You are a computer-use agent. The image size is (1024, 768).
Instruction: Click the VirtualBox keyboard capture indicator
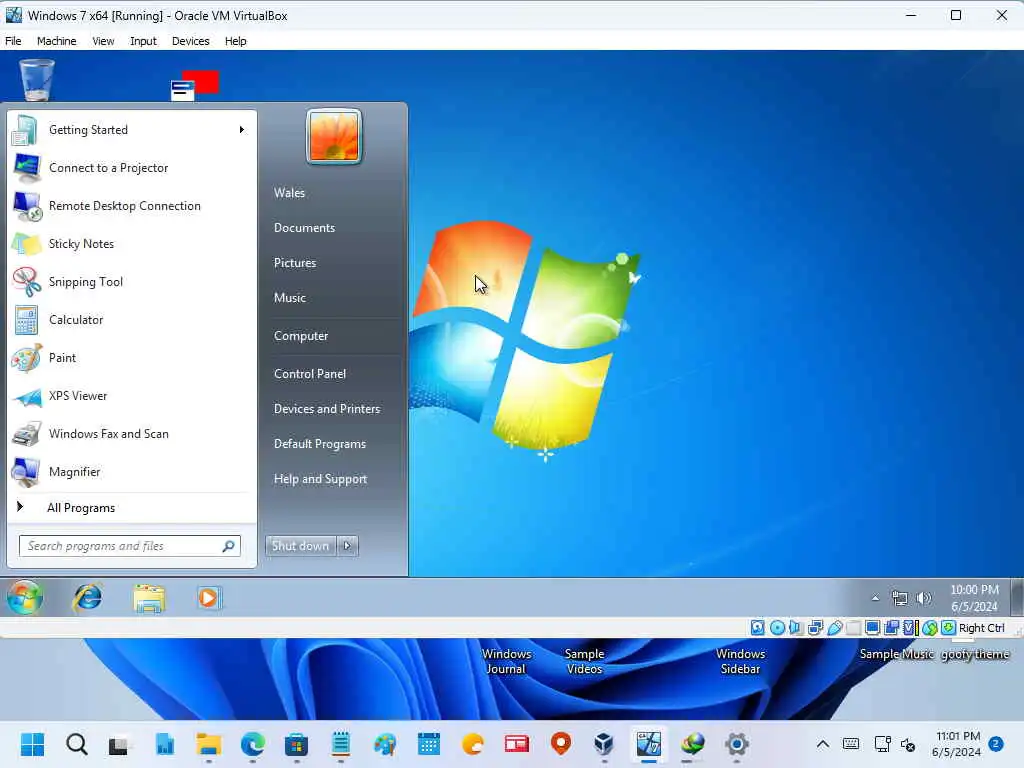949,628
